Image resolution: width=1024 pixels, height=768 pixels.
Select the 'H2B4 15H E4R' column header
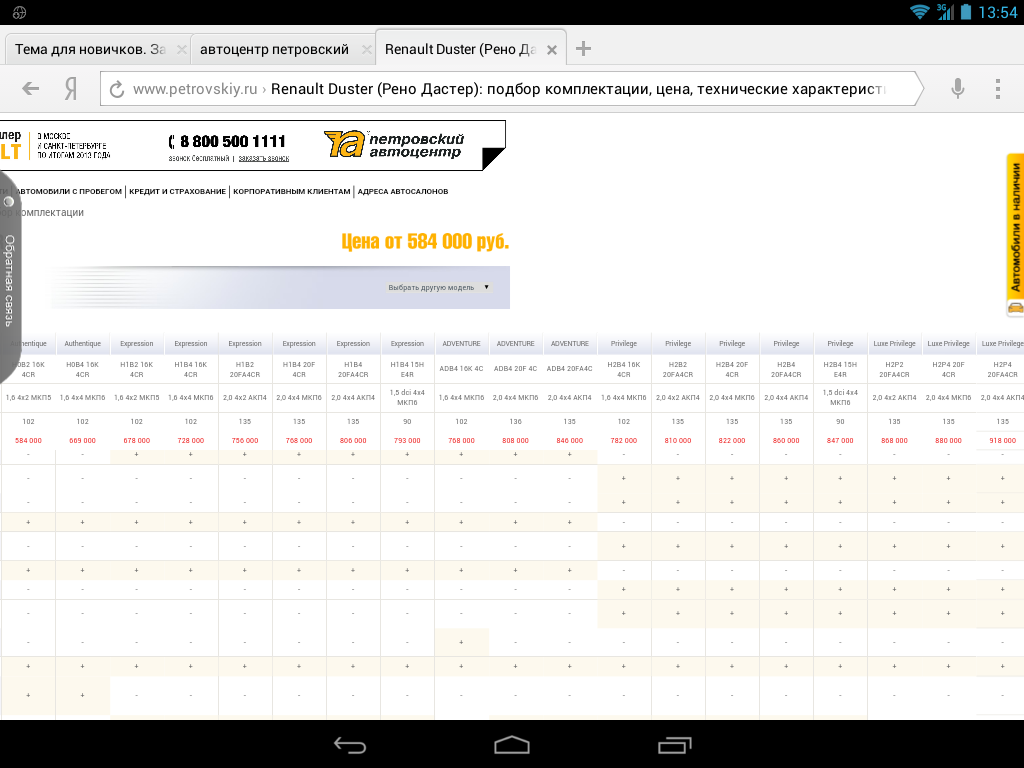840,370
